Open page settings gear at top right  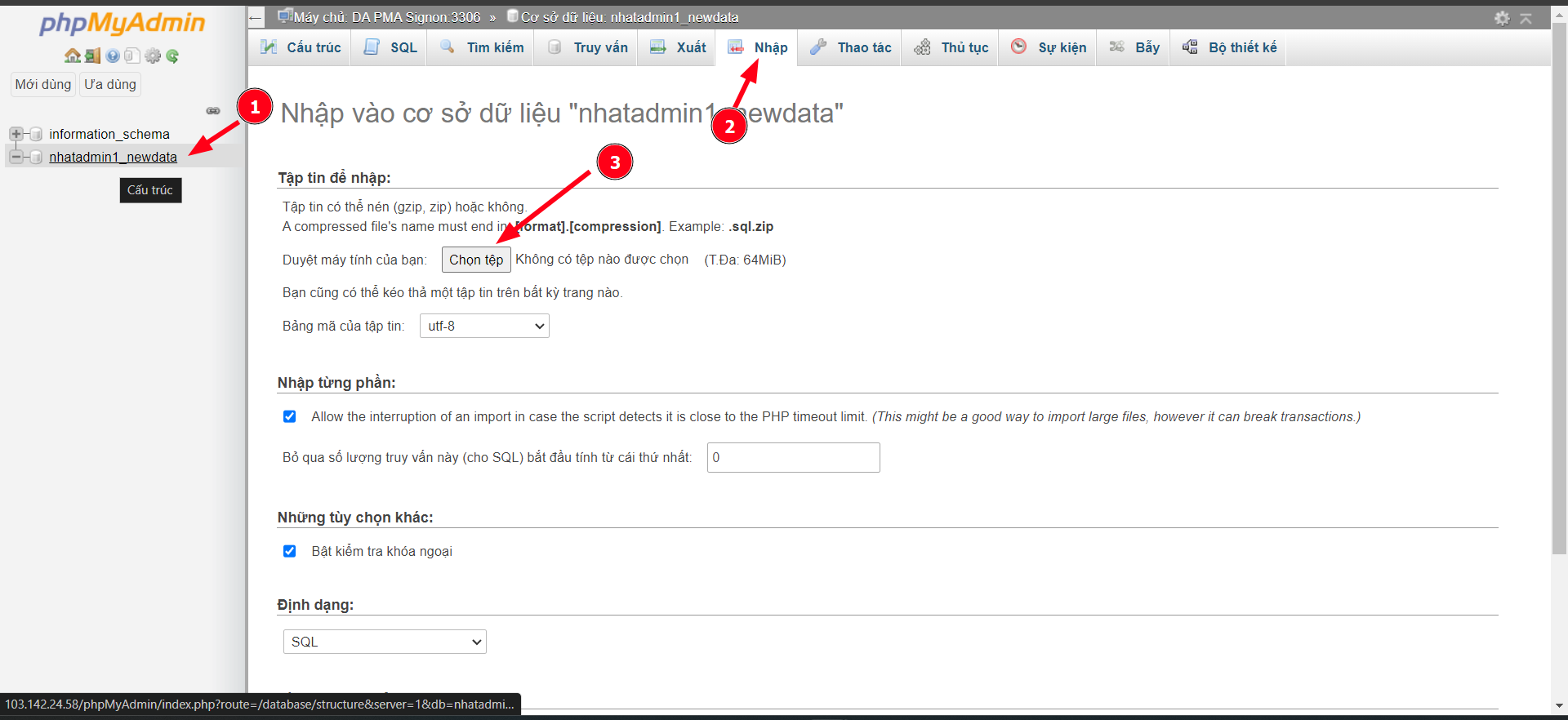click(1502, 18)
